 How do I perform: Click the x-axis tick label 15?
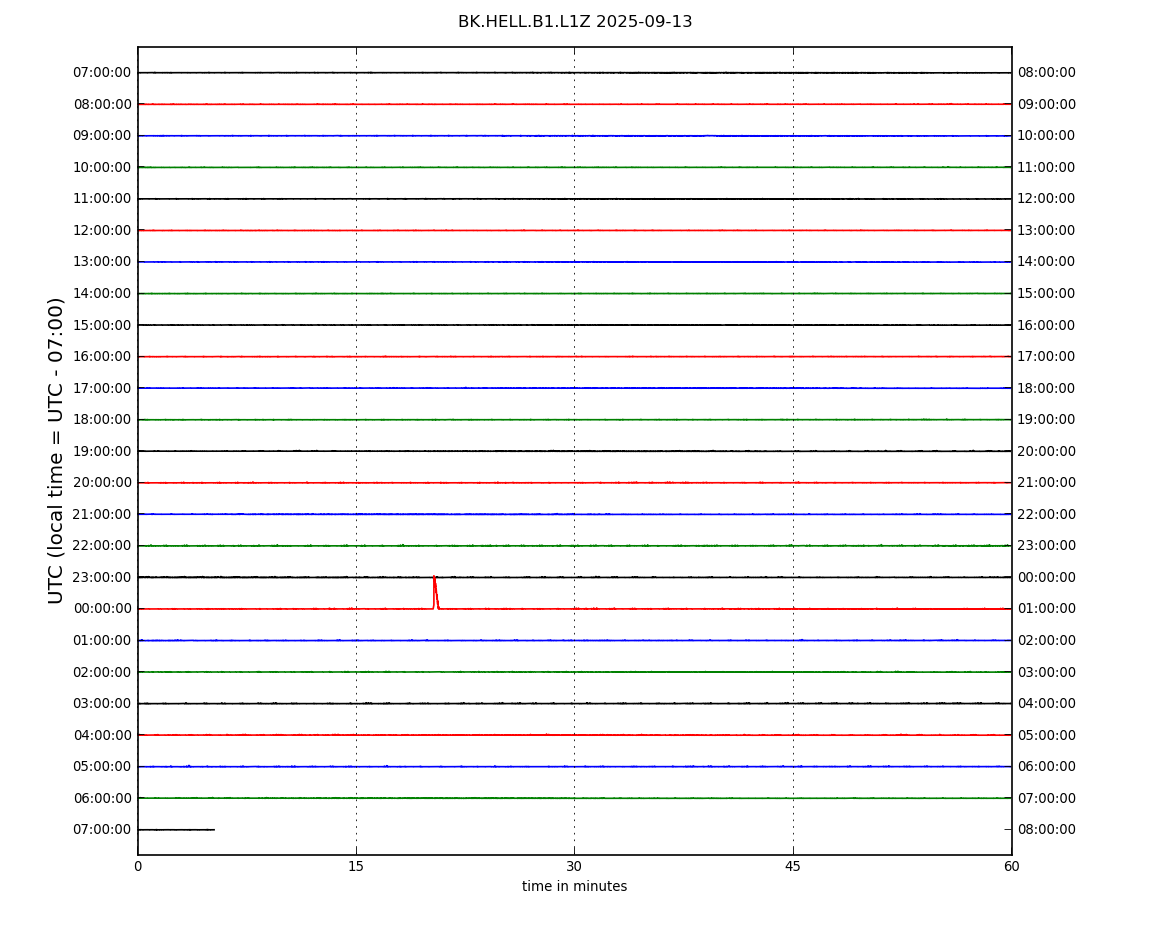pyautogui.click(x=356, y=866)
